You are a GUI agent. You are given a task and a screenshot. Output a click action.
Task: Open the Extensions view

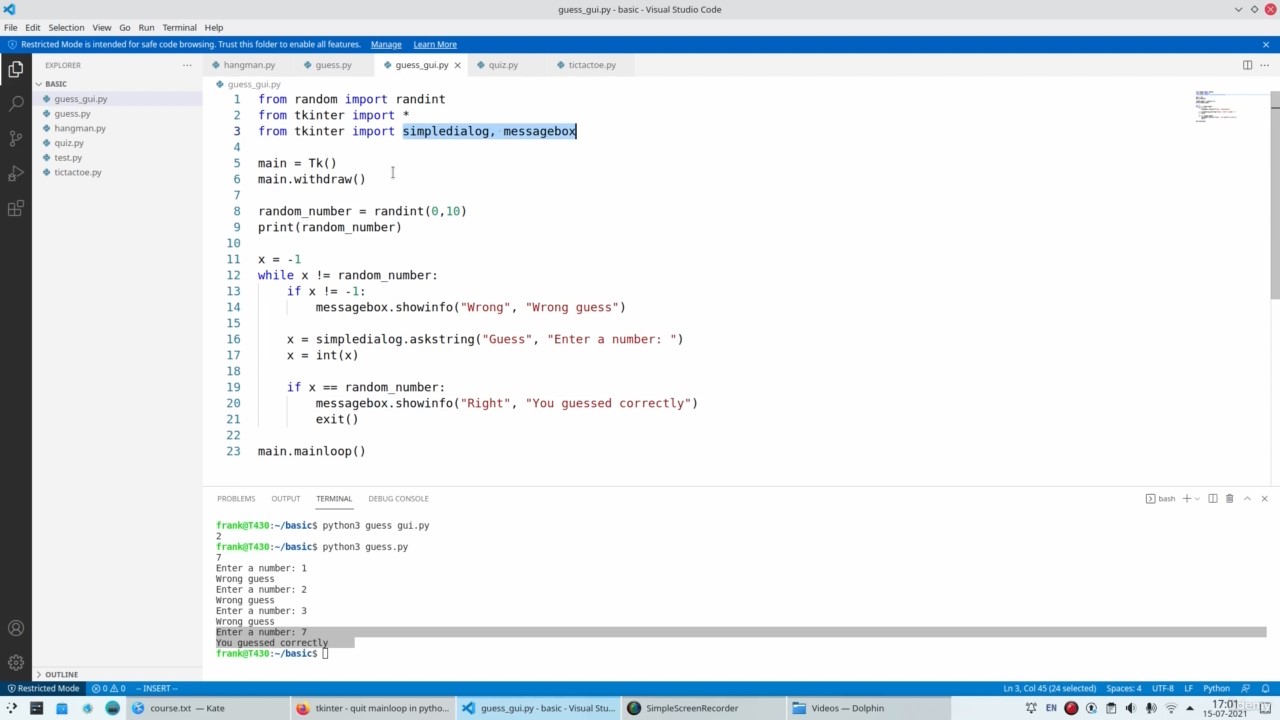tap(16, 209)
